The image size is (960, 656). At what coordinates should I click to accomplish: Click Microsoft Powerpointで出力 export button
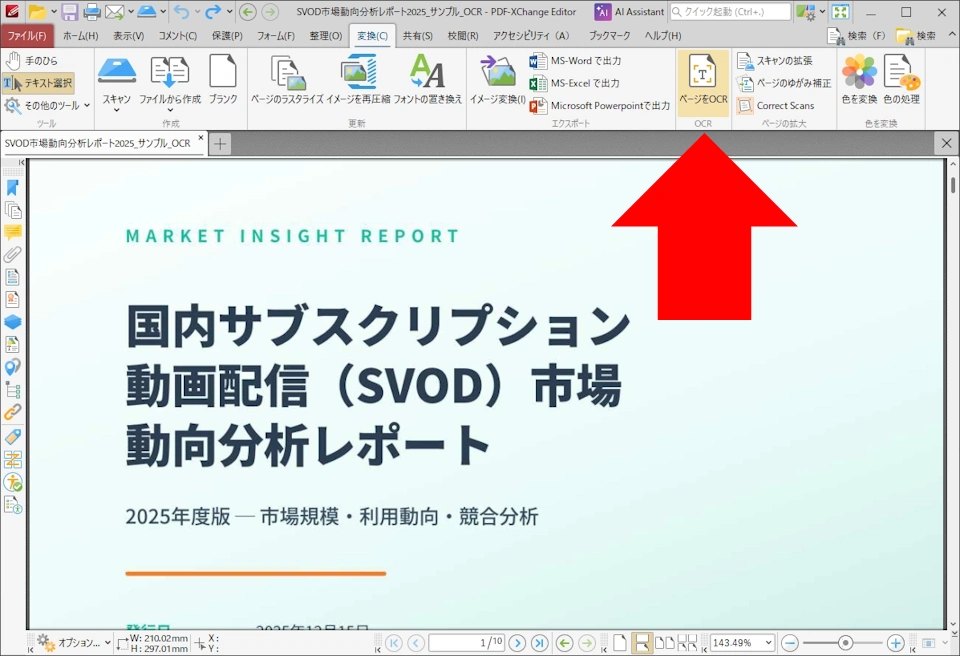[601, 105]
